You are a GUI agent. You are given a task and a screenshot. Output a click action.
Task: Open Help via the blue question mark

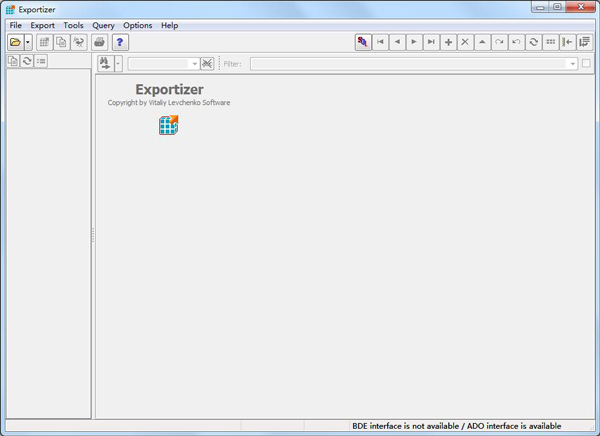tap(120, 42)
